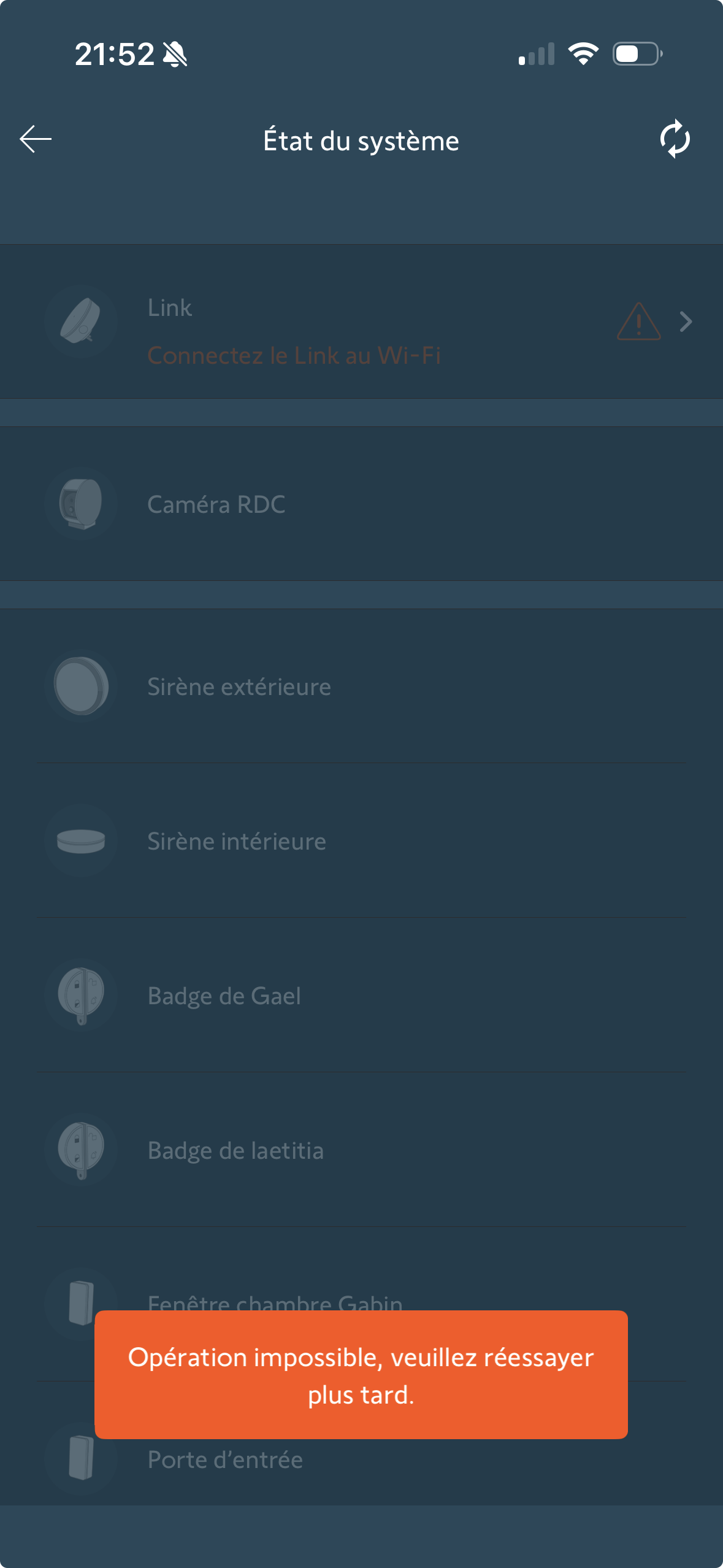Tap the Link device icon
The width and height of the screenshot is (723, 1568).
click(x=81, y=321)
